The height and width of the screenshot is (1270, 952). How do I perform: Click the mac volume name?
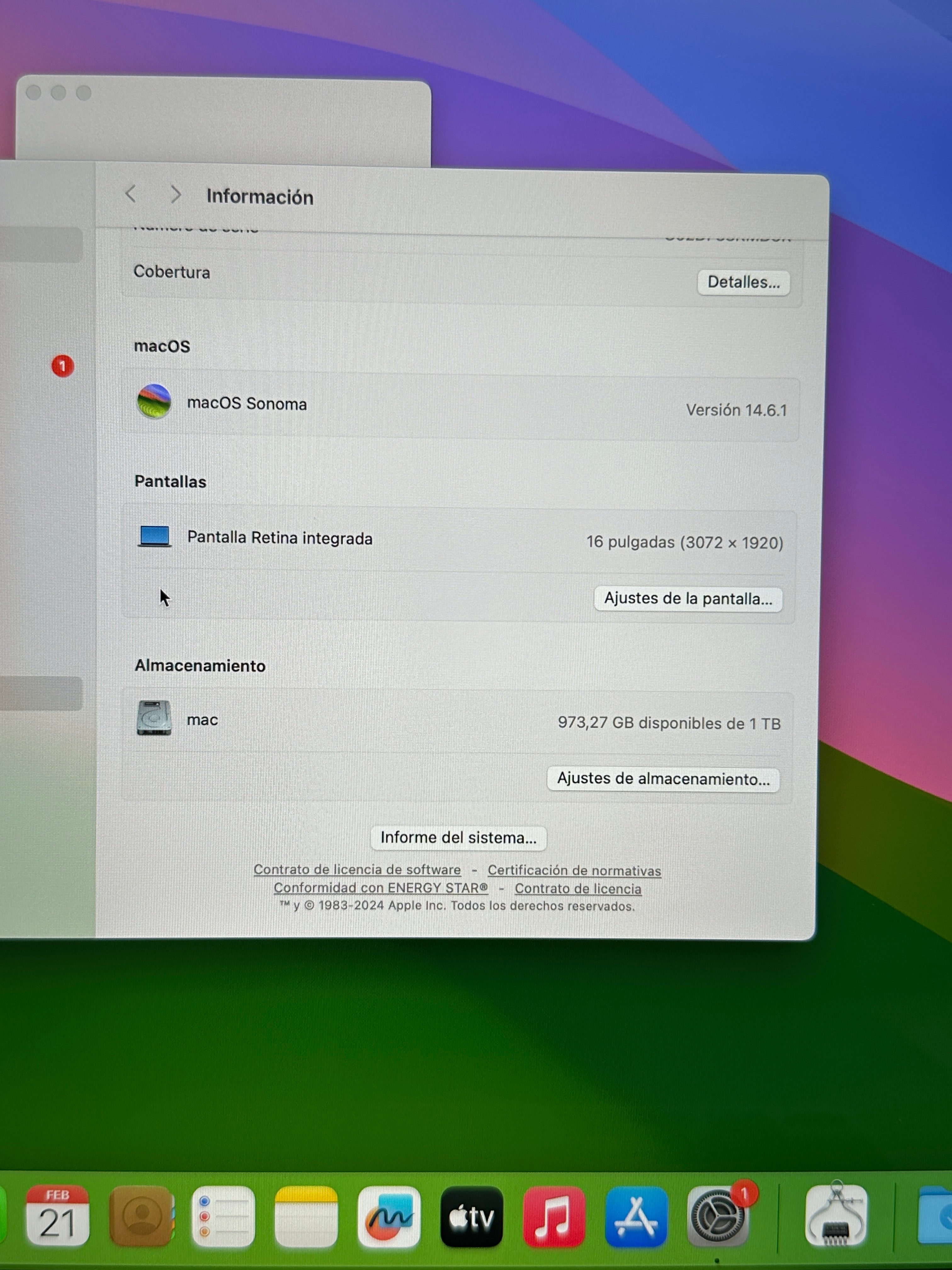202,720
